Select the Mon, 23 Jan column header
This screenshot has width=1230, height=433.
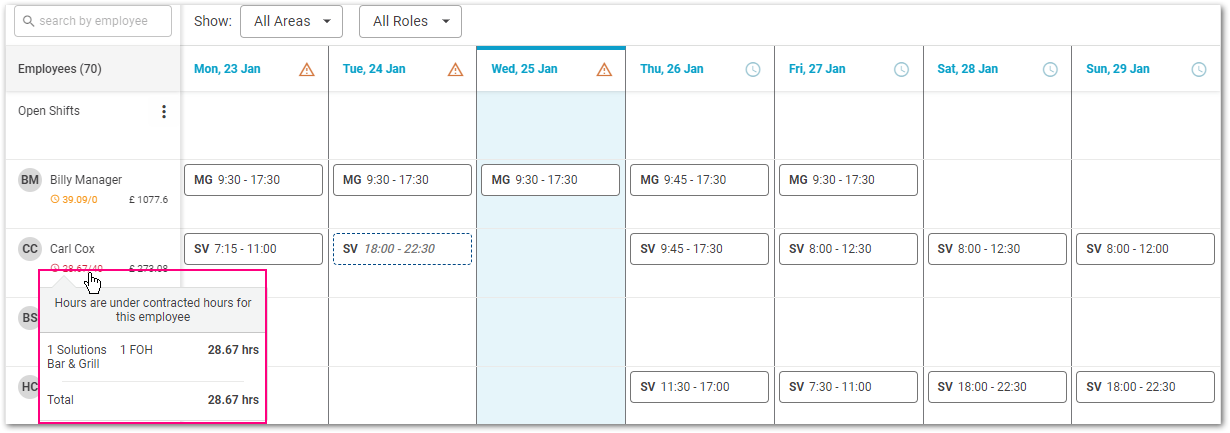(x=227, y=70)
